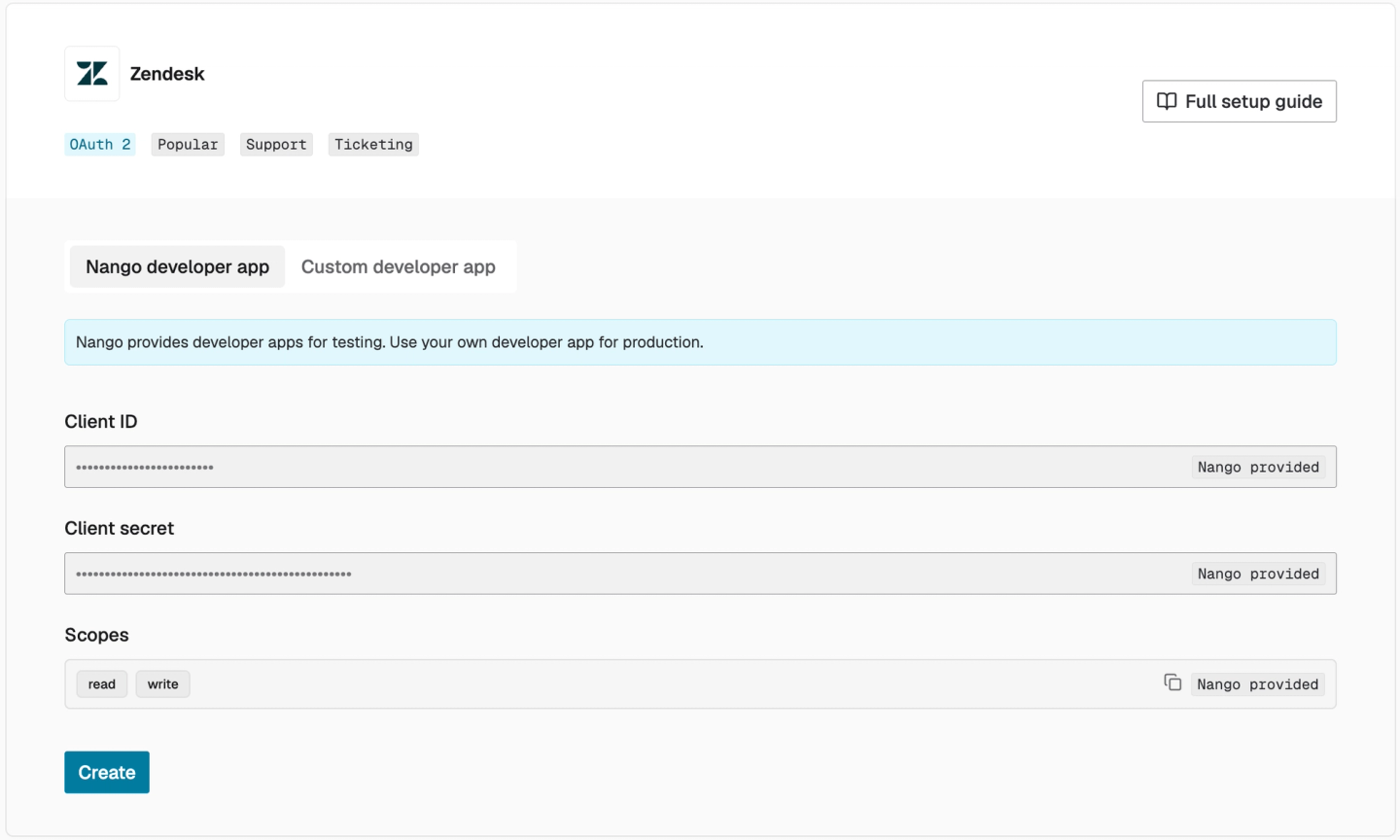Switch to Nango developer app tab
The width and height of the screenshot is (1400, 840).
tap(177, 266)
